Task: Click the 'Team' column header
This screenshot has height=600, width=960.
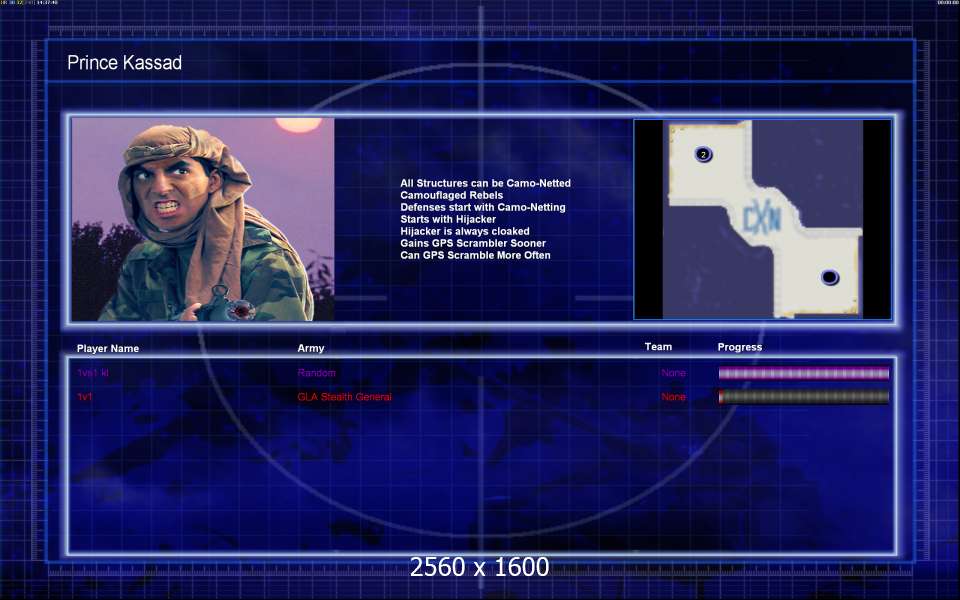Action: pos(658,347)
